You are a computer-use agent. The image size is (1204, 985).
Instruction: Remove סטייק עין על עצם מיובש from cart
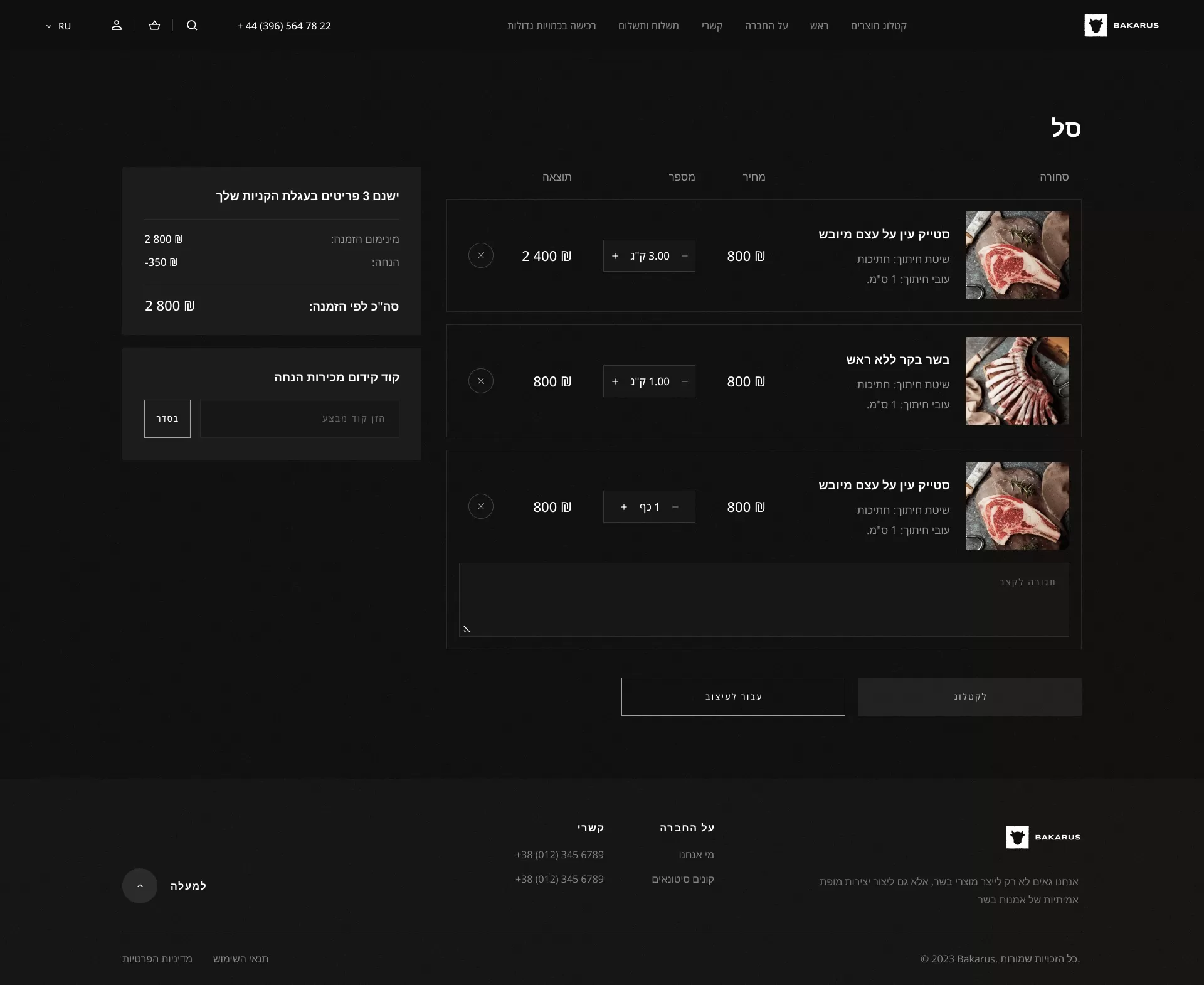pyautogui.click(x=480, y=255)
